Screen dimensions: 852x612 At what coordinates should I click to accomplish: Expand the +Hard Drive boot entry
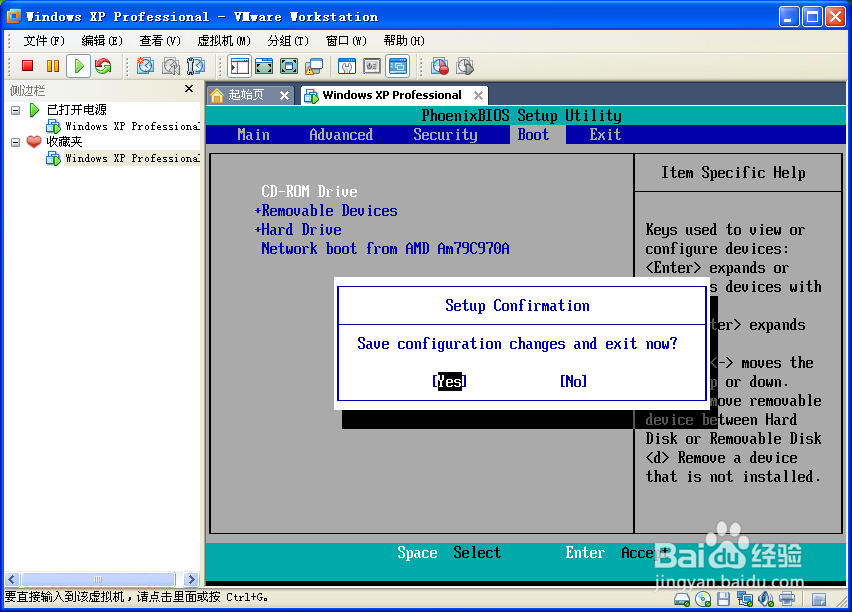click(x=298, y=229)
